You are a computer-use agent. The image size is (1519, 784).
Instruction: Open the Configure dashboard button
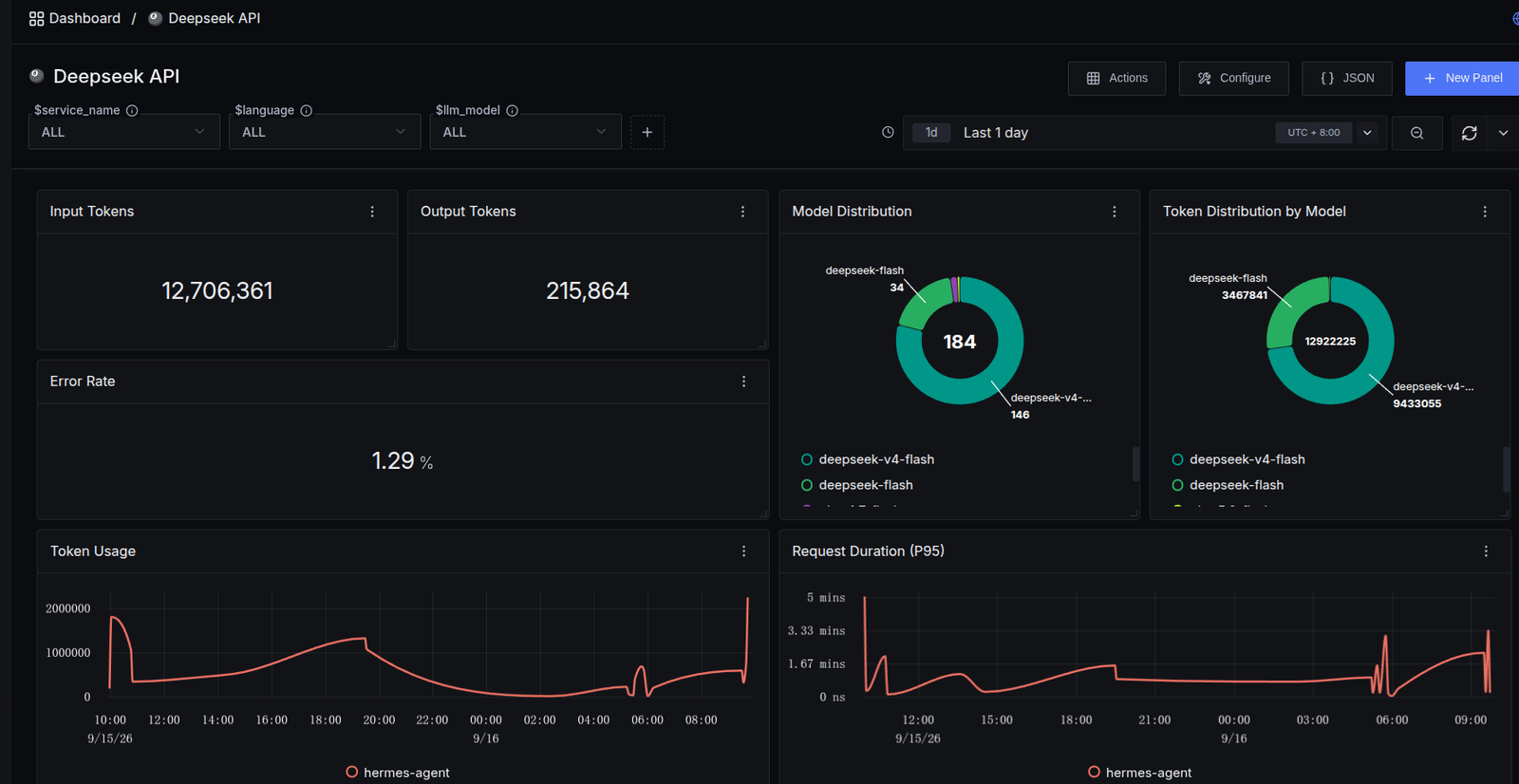(1233, 78)
